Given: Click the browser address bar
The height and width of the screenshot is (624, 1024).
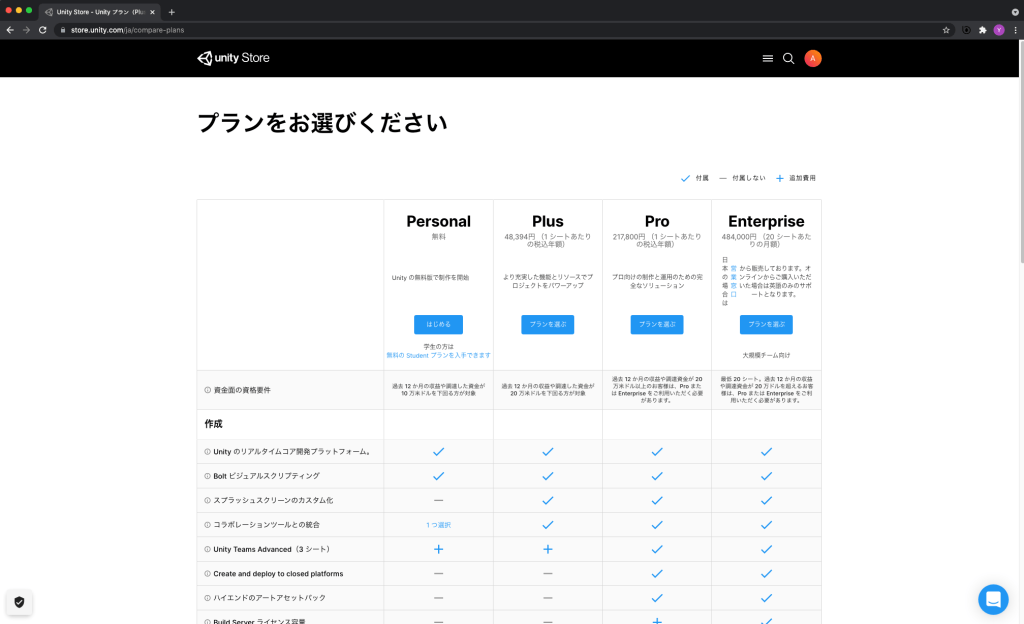Looking at the screenshot, I should (503, 30).
